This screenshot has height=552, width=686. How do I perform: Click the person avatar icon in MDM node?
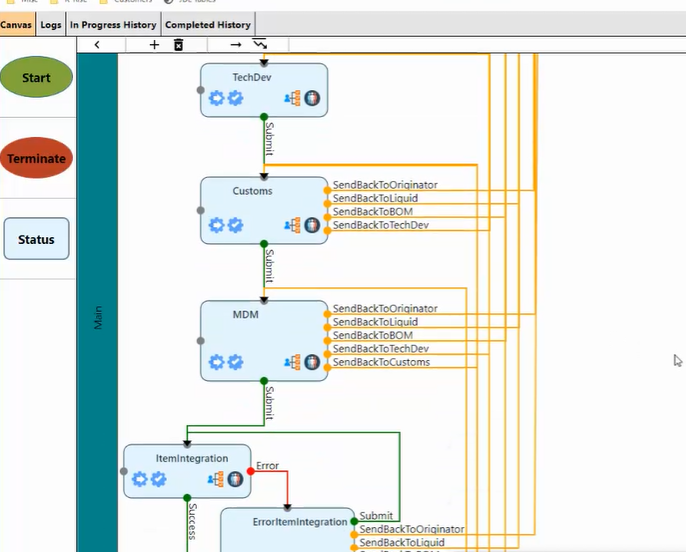(x=312, y=362)
